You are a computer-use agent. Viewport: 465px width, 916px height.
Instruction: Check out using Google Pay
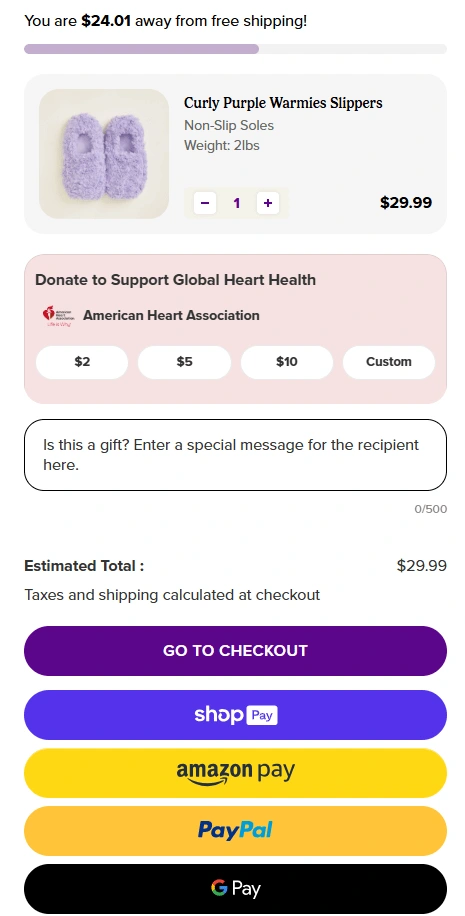point(235,889)
